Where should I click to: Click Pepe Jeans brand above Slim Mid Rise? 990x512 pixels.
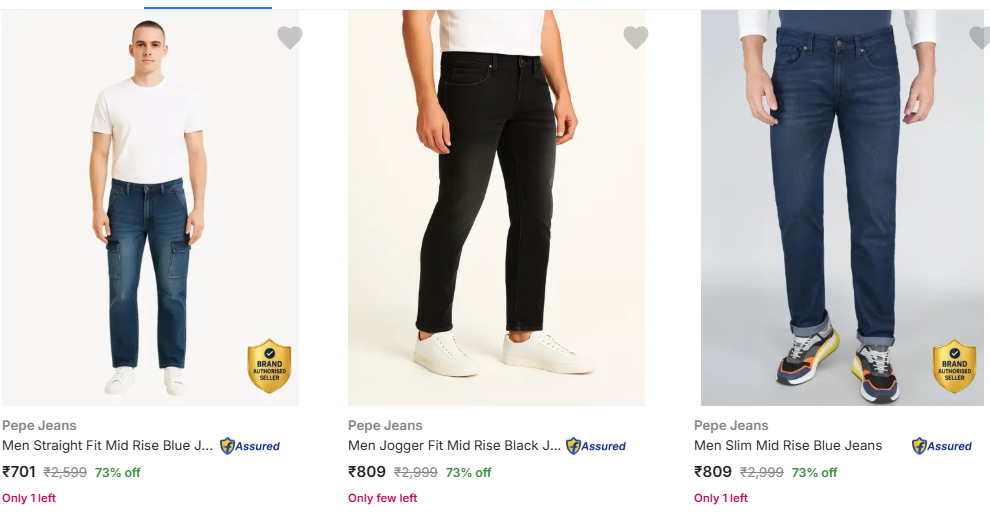[731, 426]
